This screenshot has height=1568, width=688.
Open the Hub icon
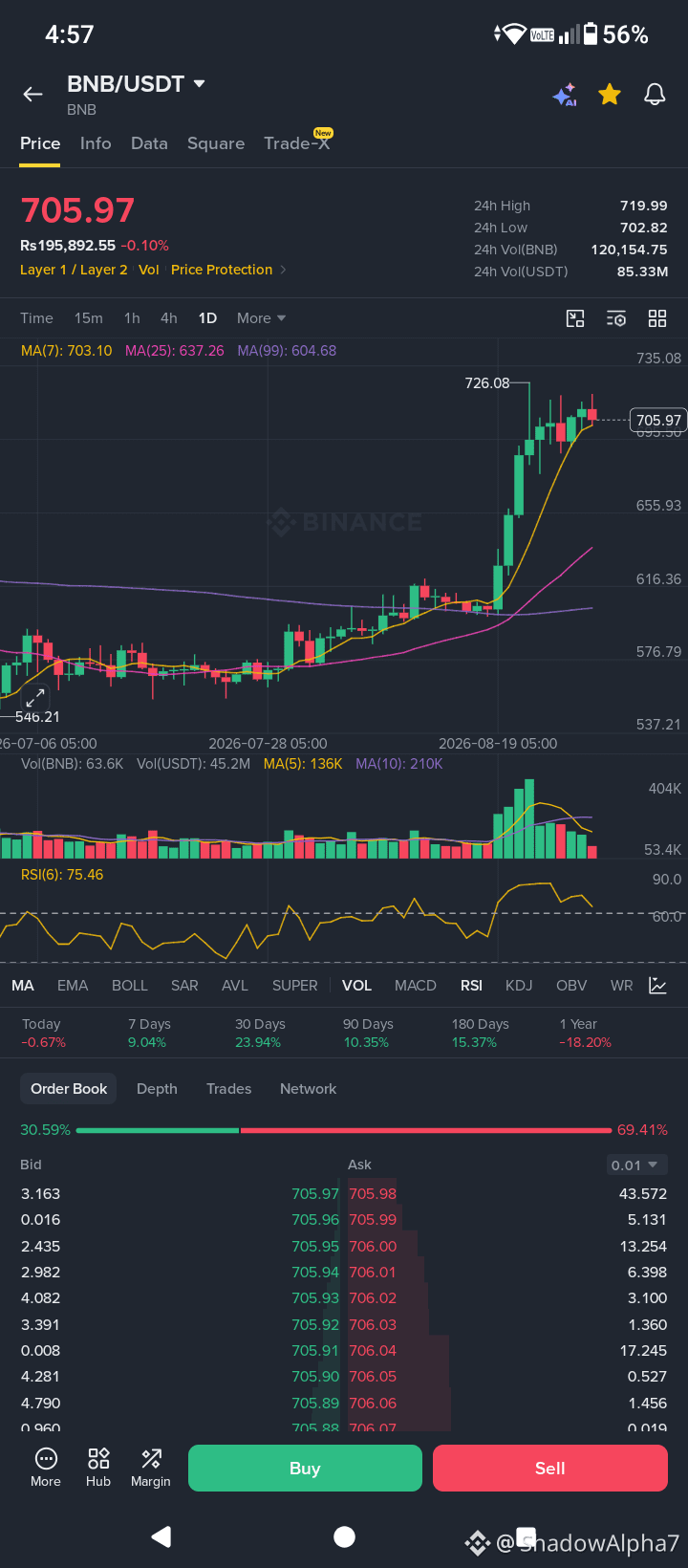(x=98, y=1468)
